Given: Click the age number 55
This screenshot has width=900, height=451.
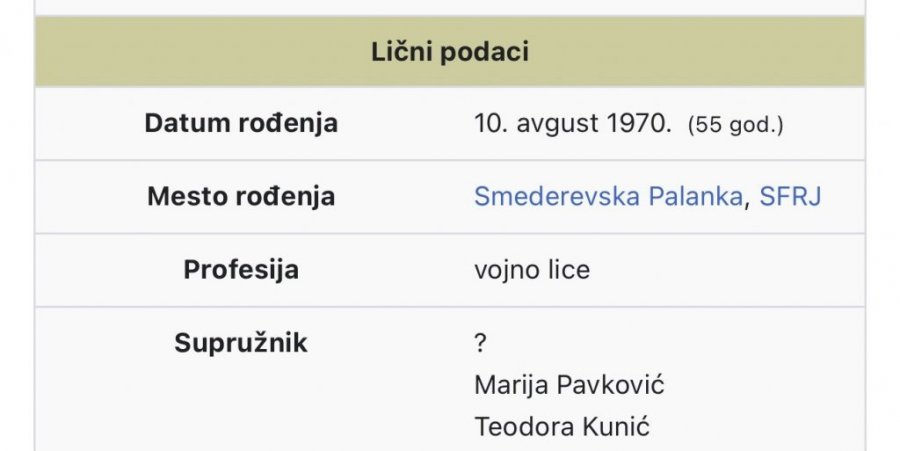Looking at the screenshot, I should 709,126.
